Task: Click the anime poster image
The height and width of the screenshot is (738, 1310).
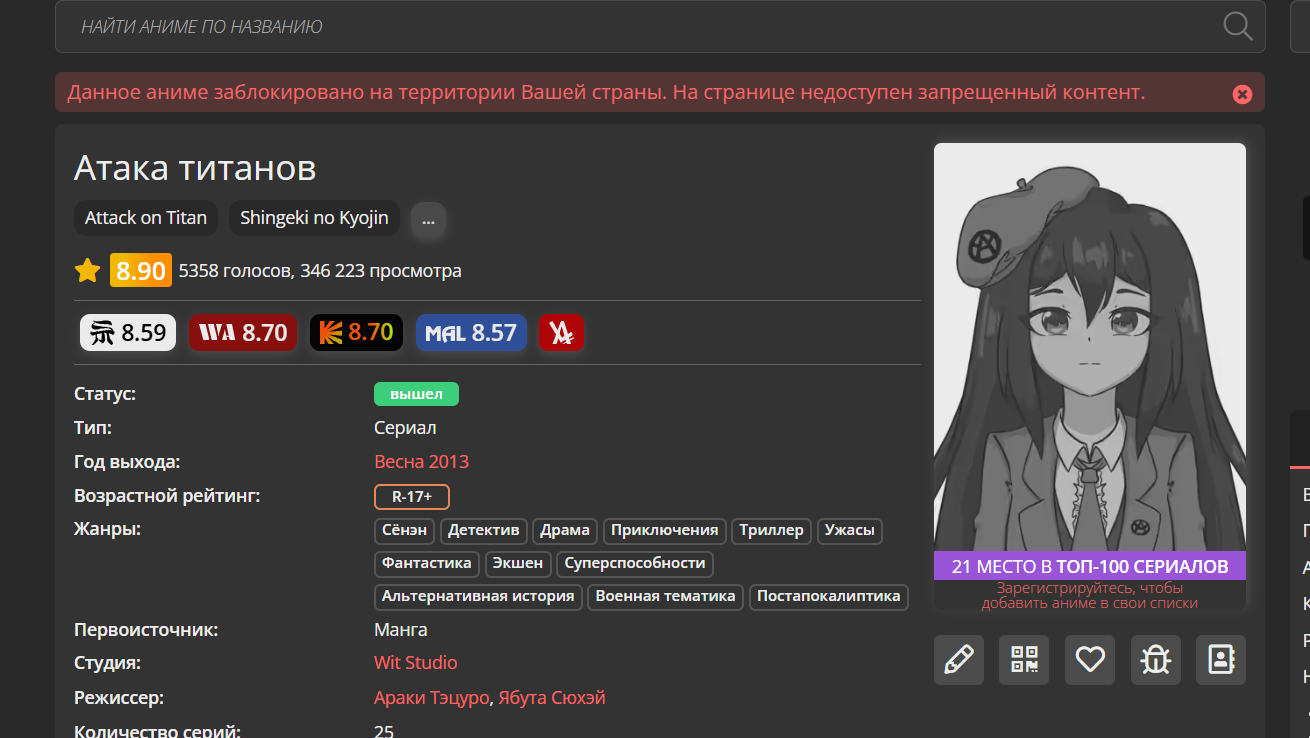Action: (x=1090, y=347)
